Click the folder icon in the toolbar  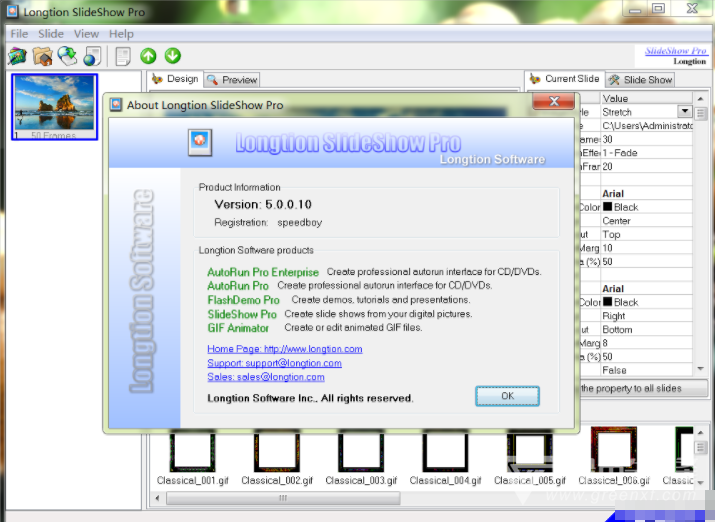(x=42, y=56)
